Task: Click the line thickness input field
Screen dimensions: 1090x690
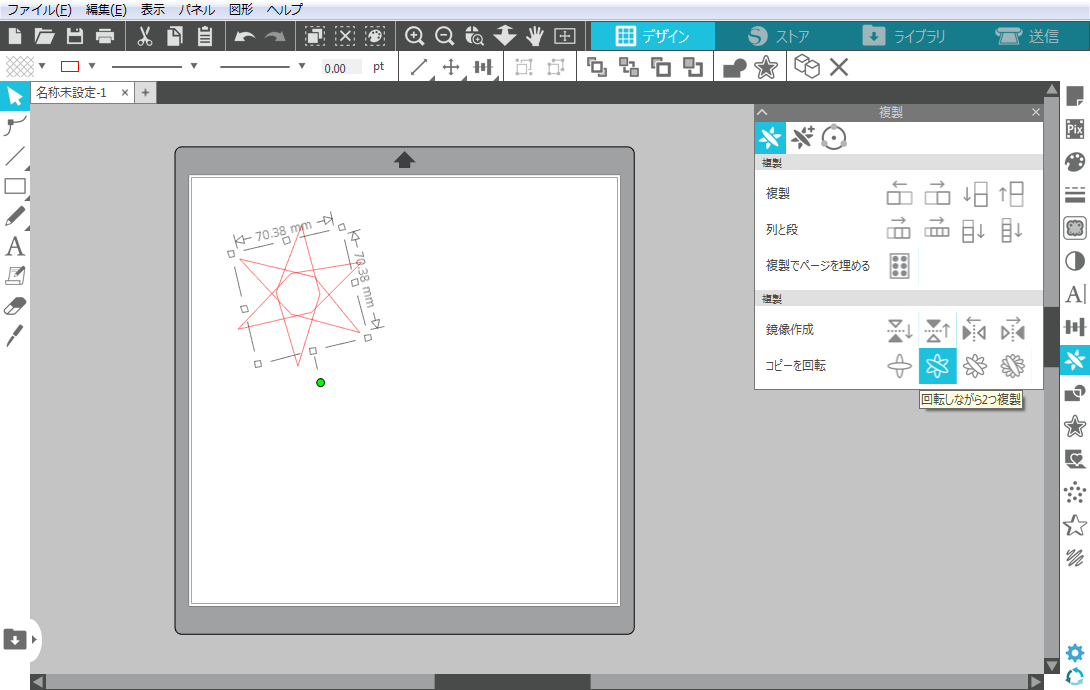Action: click(341, 68)
